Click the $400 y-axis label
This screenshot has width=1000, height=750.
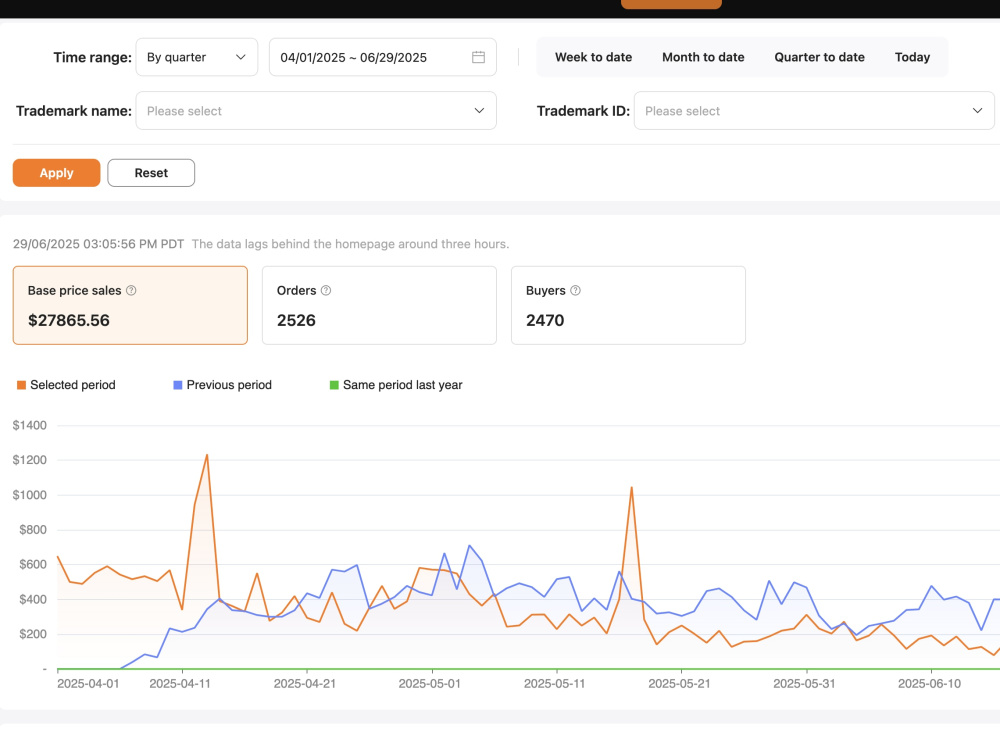pos(33,599)
